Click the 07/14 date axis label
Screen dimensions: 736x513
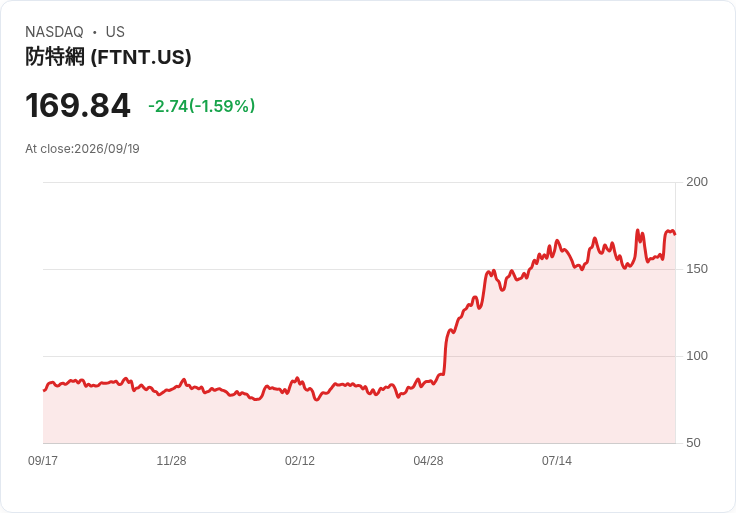click(x=557, y=461)
